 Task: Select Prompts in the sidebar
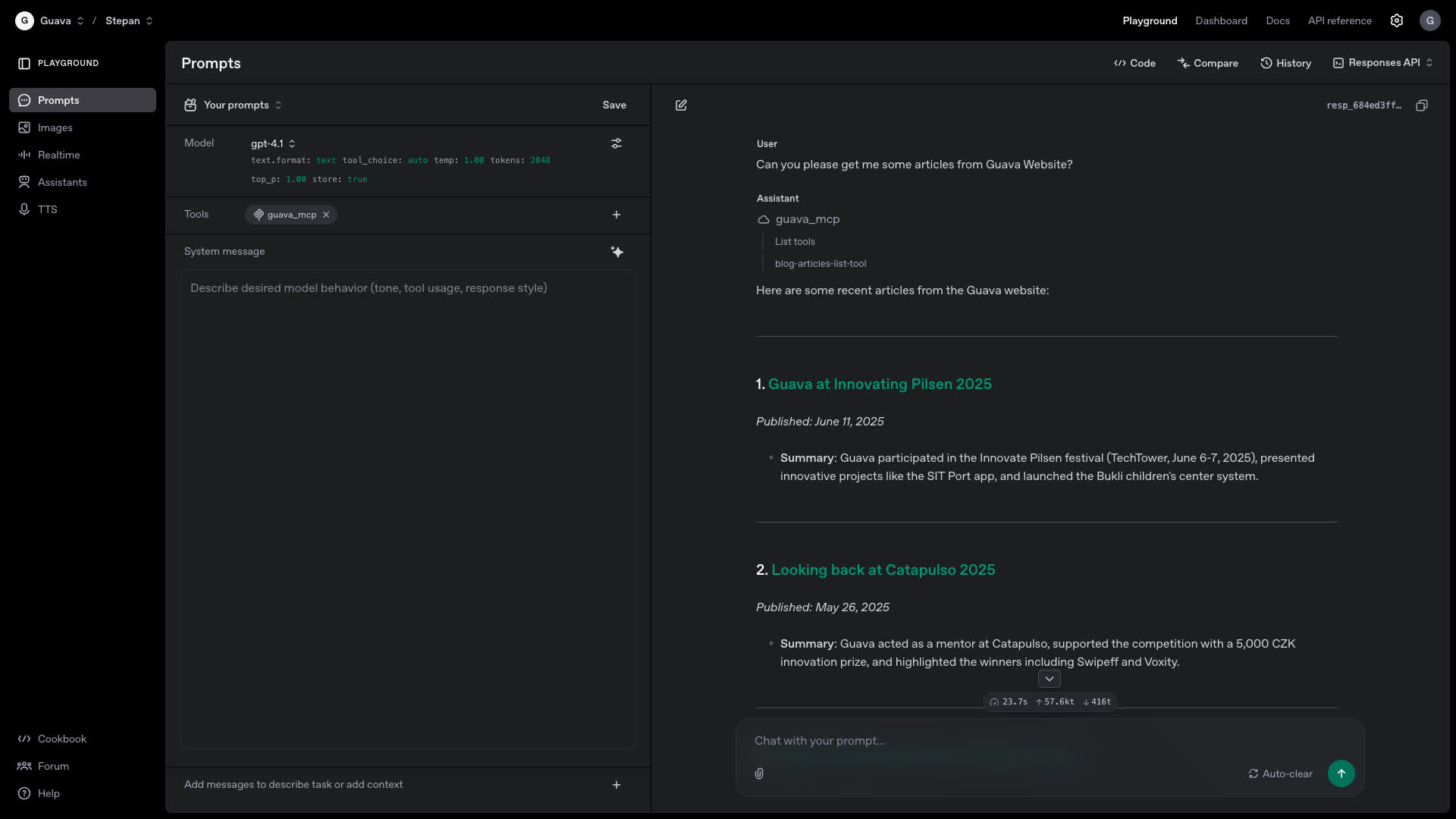[x=83, y=100]
